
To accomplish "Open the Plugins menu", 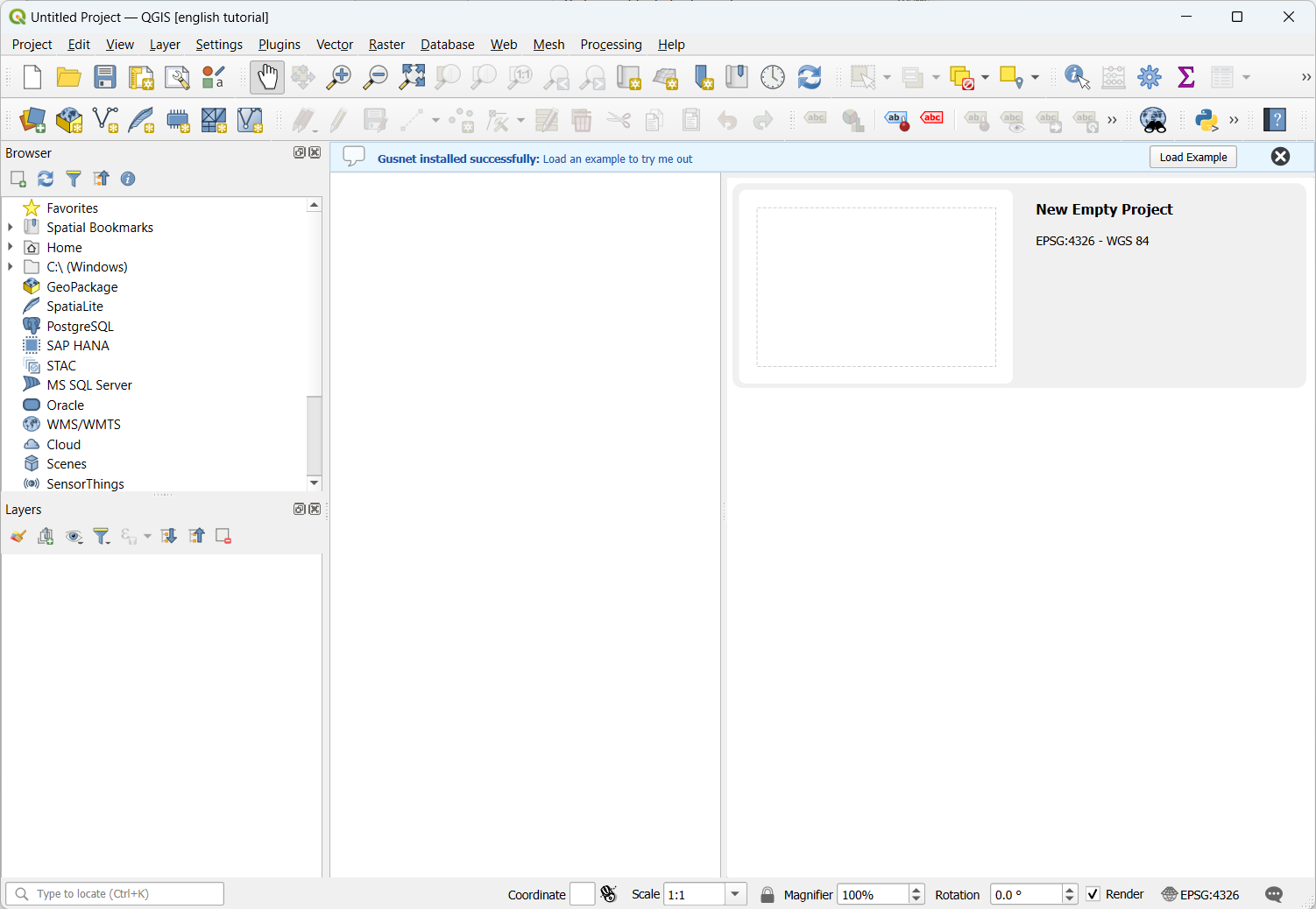I will pyautogui.click(x=279, y=45).
